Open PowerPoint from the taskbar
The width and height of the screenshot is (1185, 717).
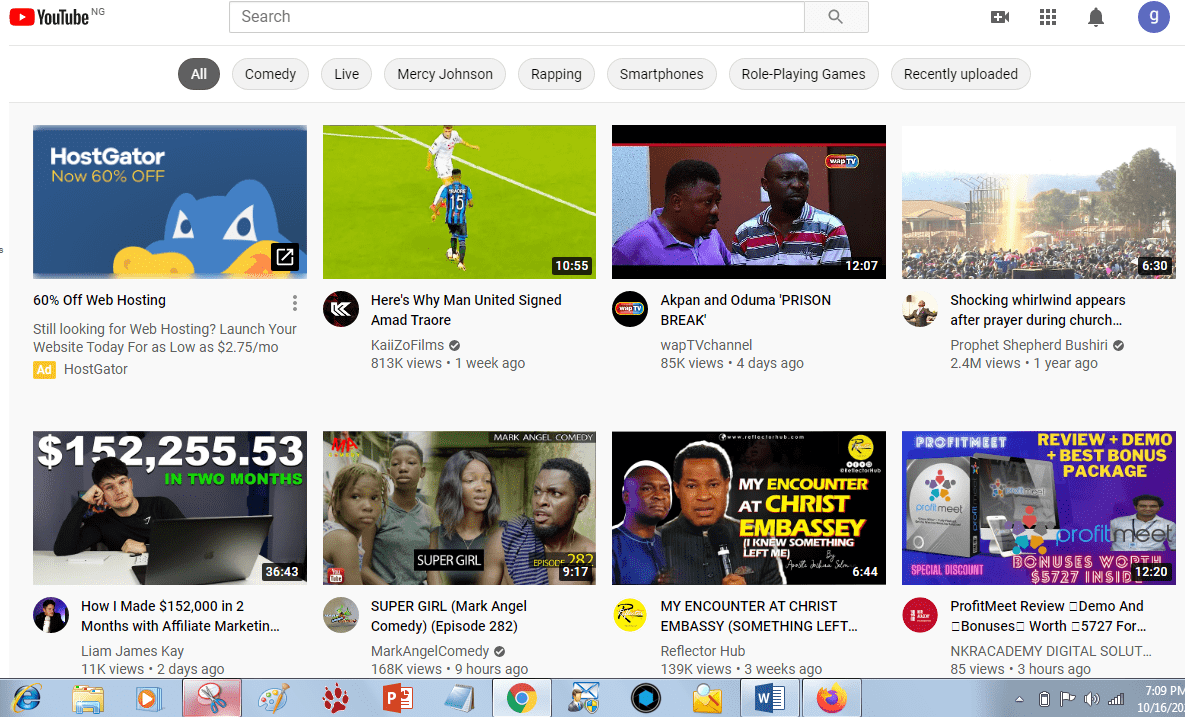click(x=398, y=698)
